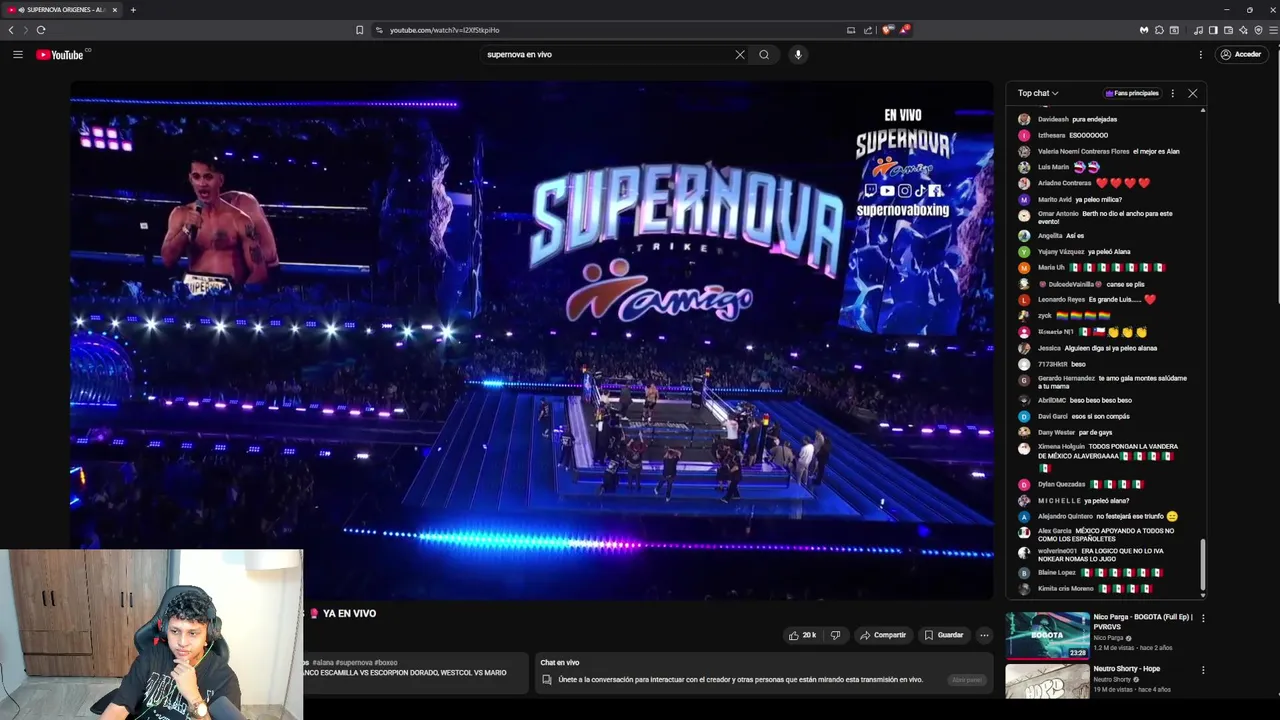Go back with the browser arrow
The width and height of the screenshot is (1280, 720).
click(x=11, y=30)
